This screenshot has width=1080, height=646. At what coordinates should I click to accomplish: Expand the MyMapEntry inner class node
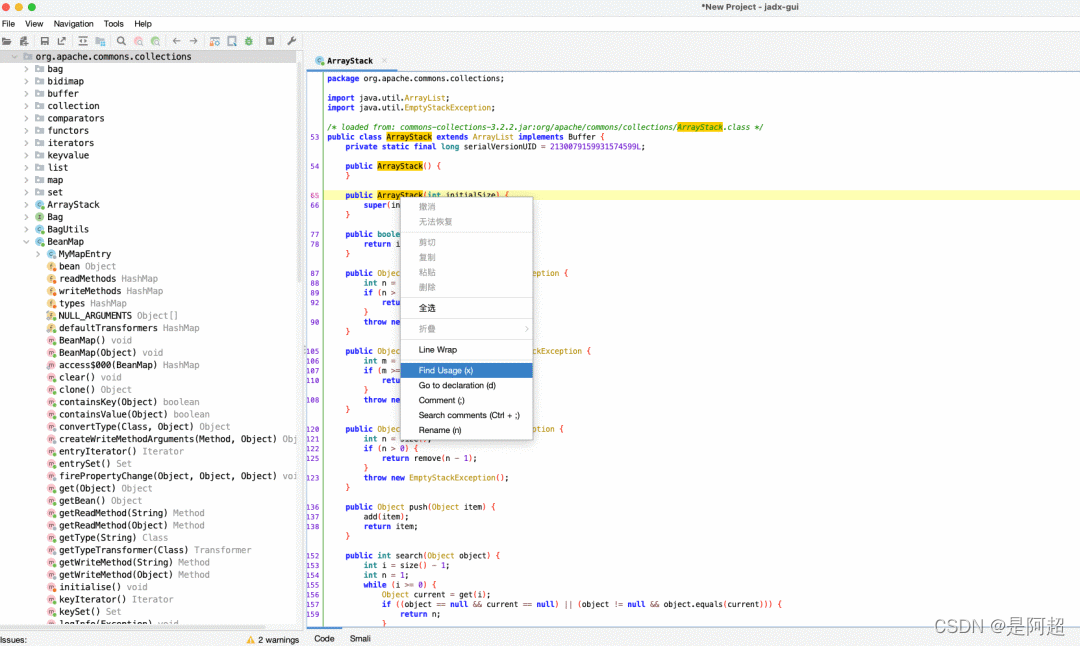pos(38,254)
